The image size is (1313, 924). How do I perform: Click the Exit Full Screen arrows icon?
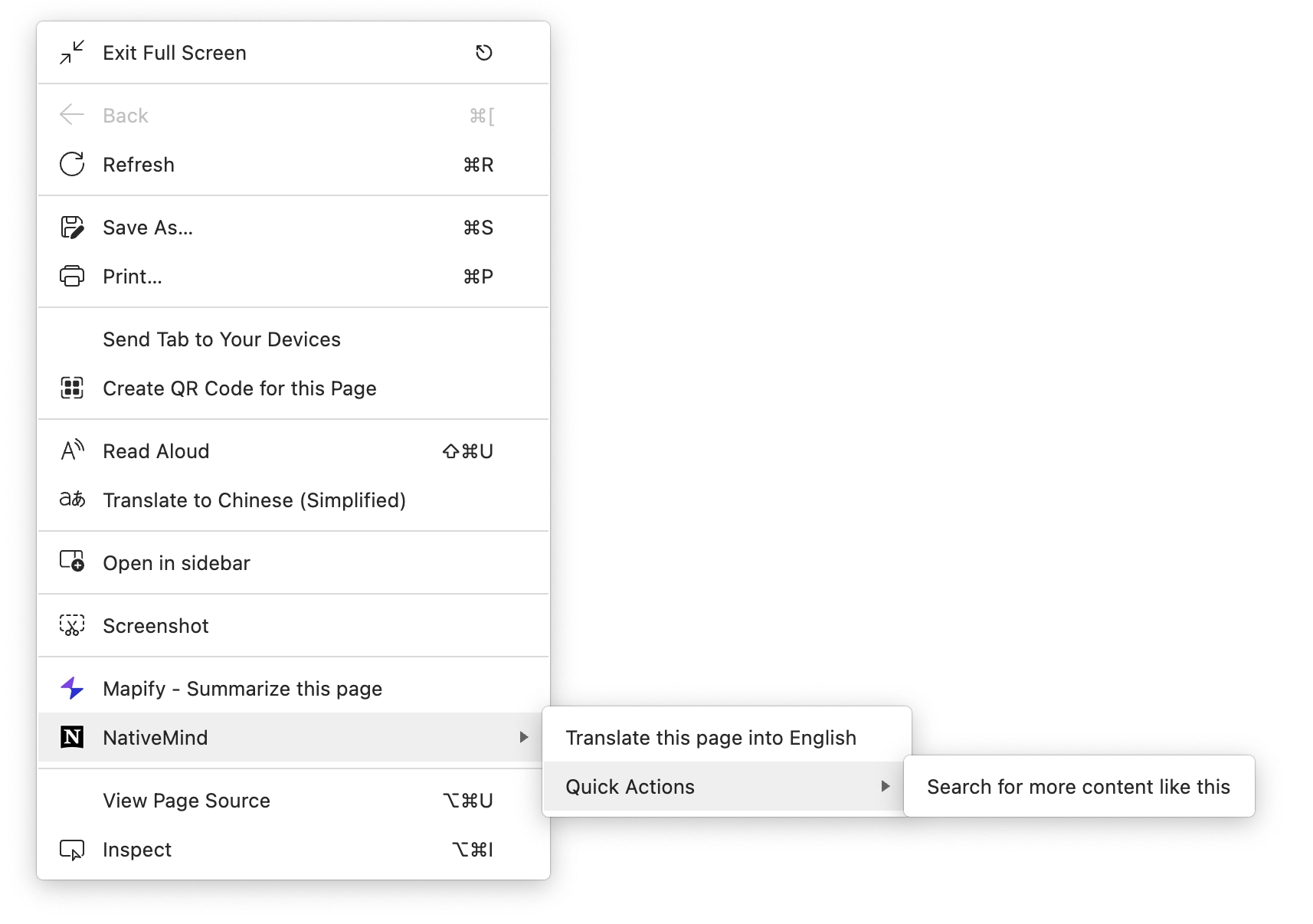point(72,53)
